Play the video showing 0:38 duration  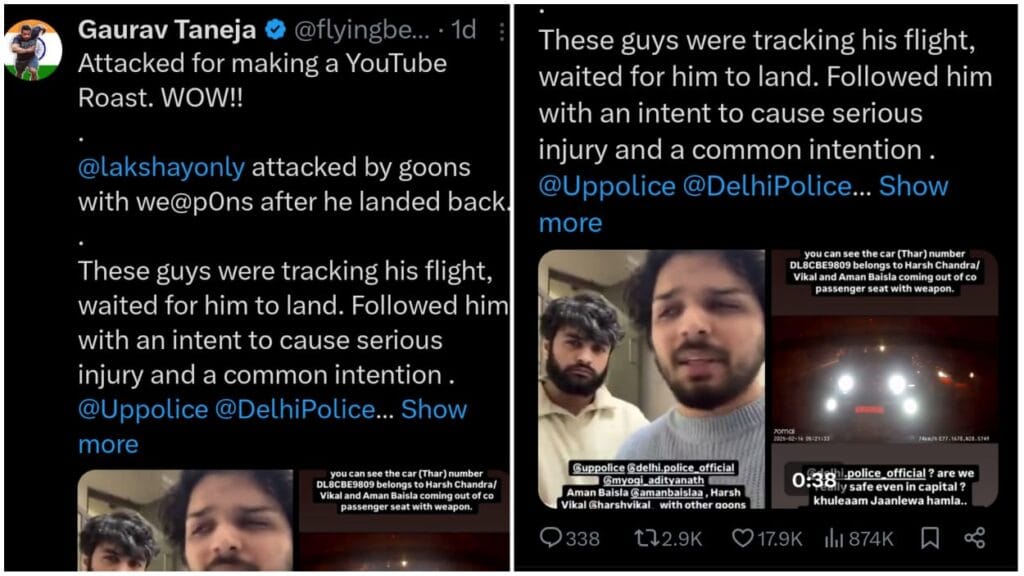884,379
